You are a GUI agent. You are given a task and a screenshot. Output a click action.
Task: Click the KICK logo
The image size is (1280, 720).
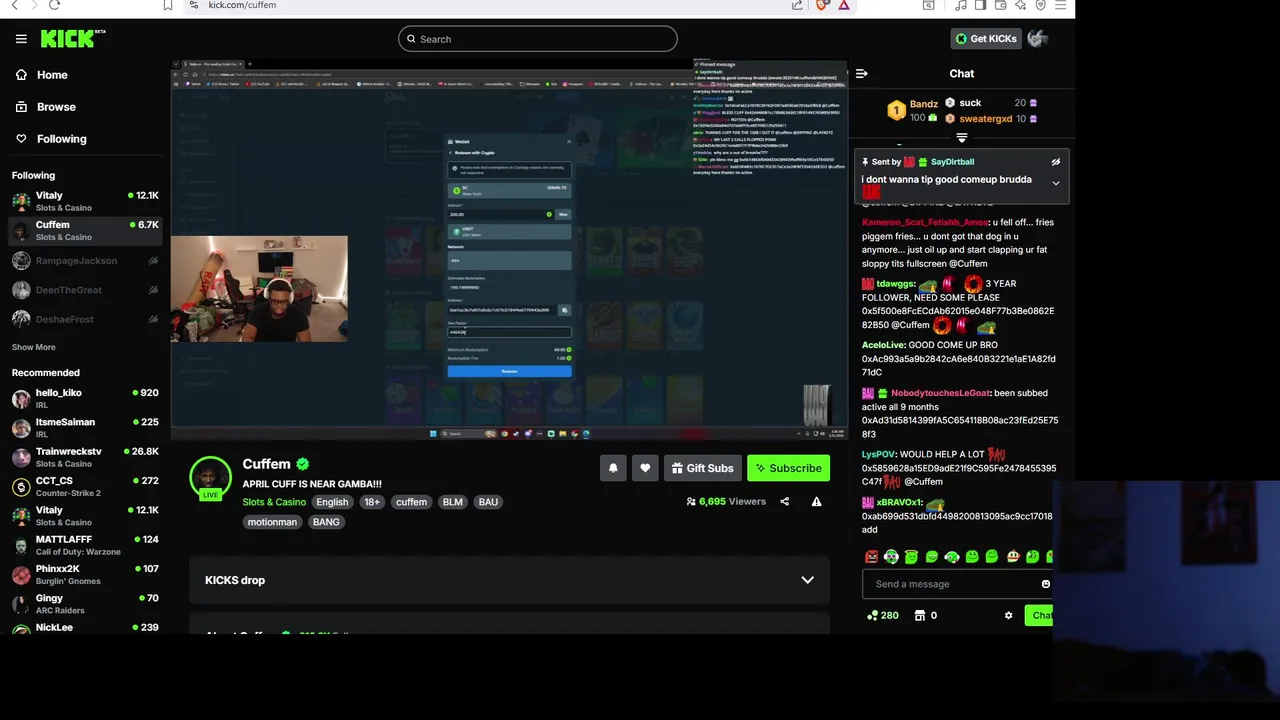[72, 38]
